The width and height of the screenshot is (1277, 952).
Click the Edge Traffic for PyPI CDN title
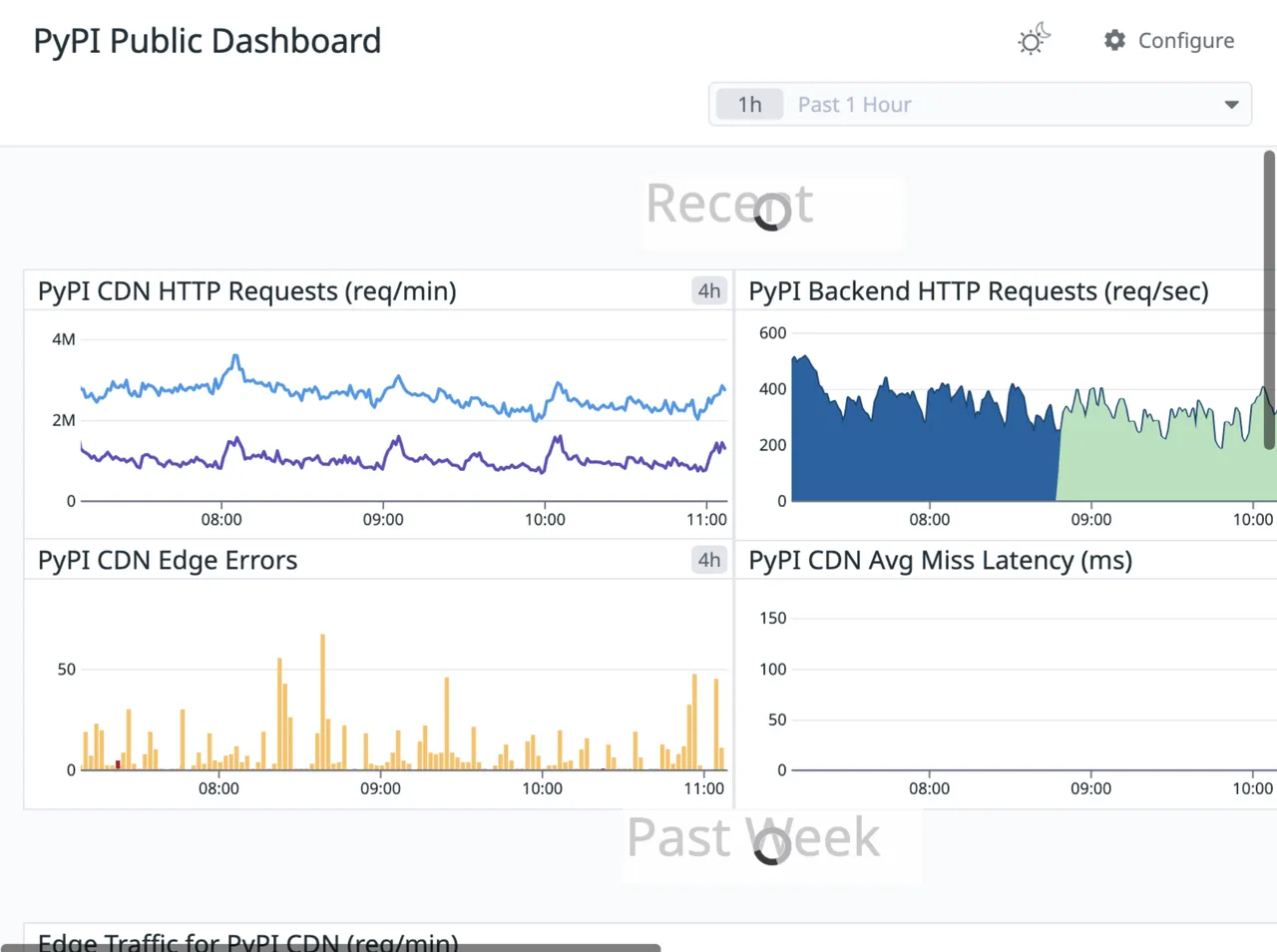pos(247,942)
